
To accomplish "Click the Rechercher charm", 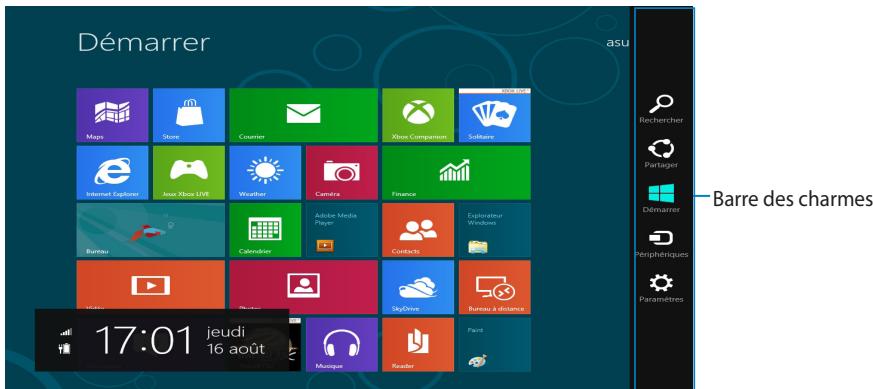I will 661,109.
